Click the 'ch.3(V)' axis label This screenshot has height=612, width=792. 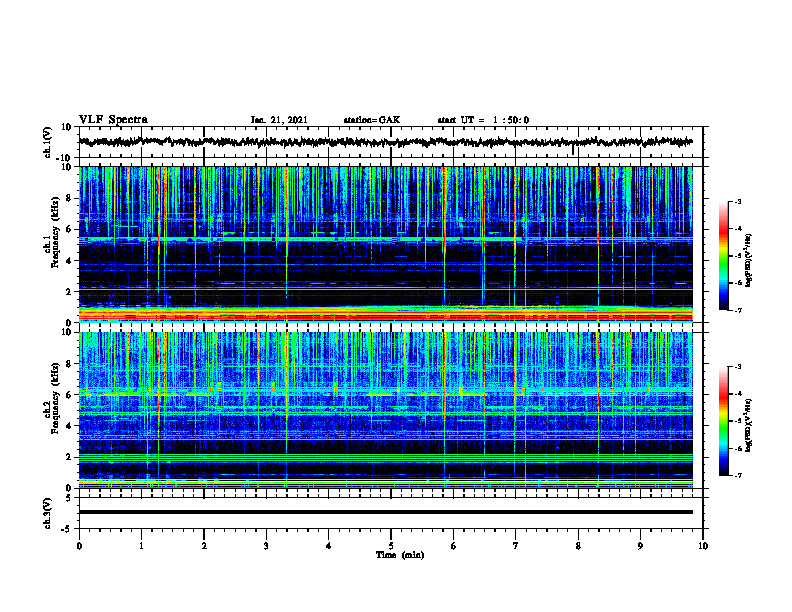tap(48, 513)
